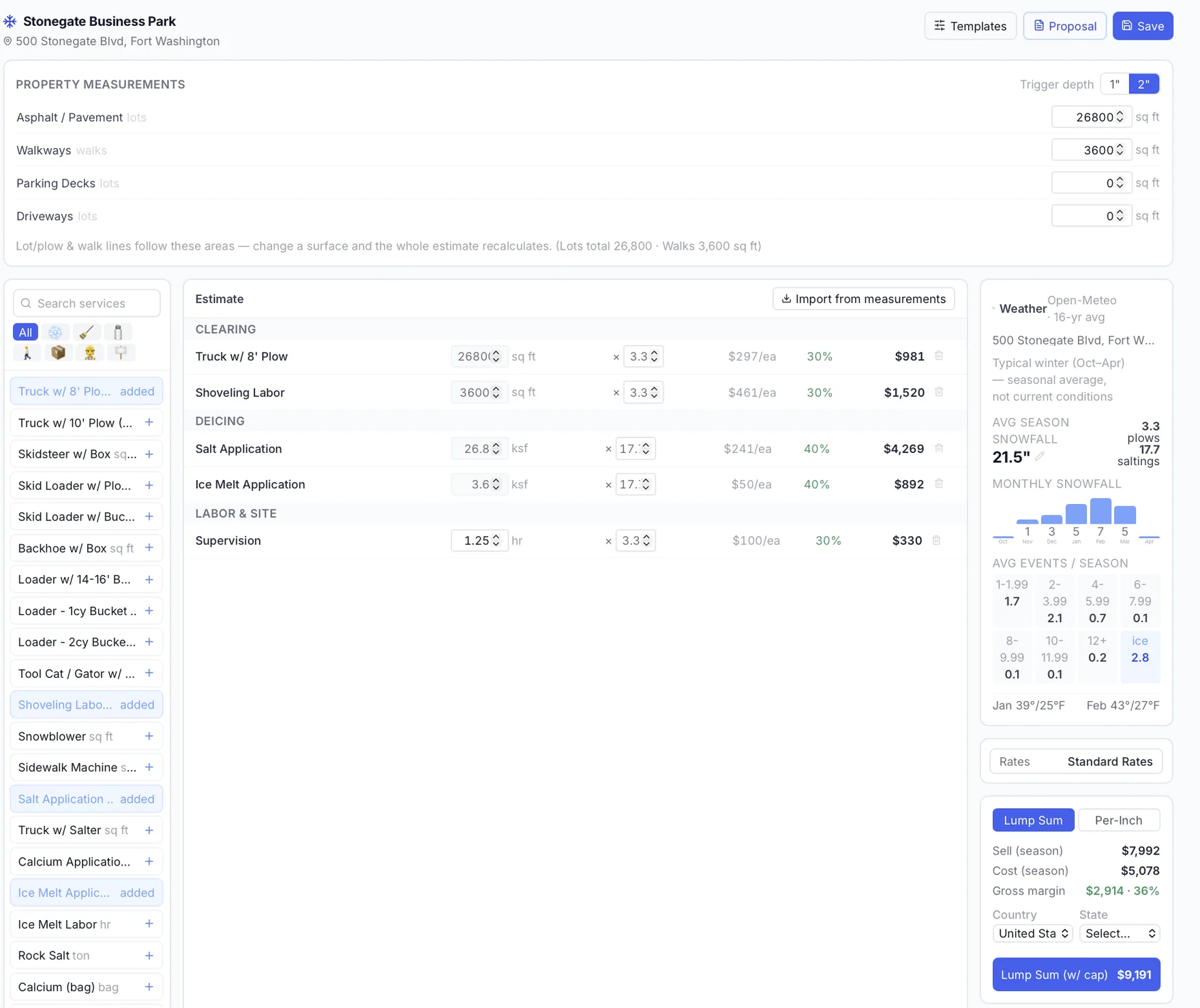Image resolution: width=1200 pixels, height=1008 pixels.
Task: Switch pricing to Lump Sum
Action: (x=1033, y=820)
